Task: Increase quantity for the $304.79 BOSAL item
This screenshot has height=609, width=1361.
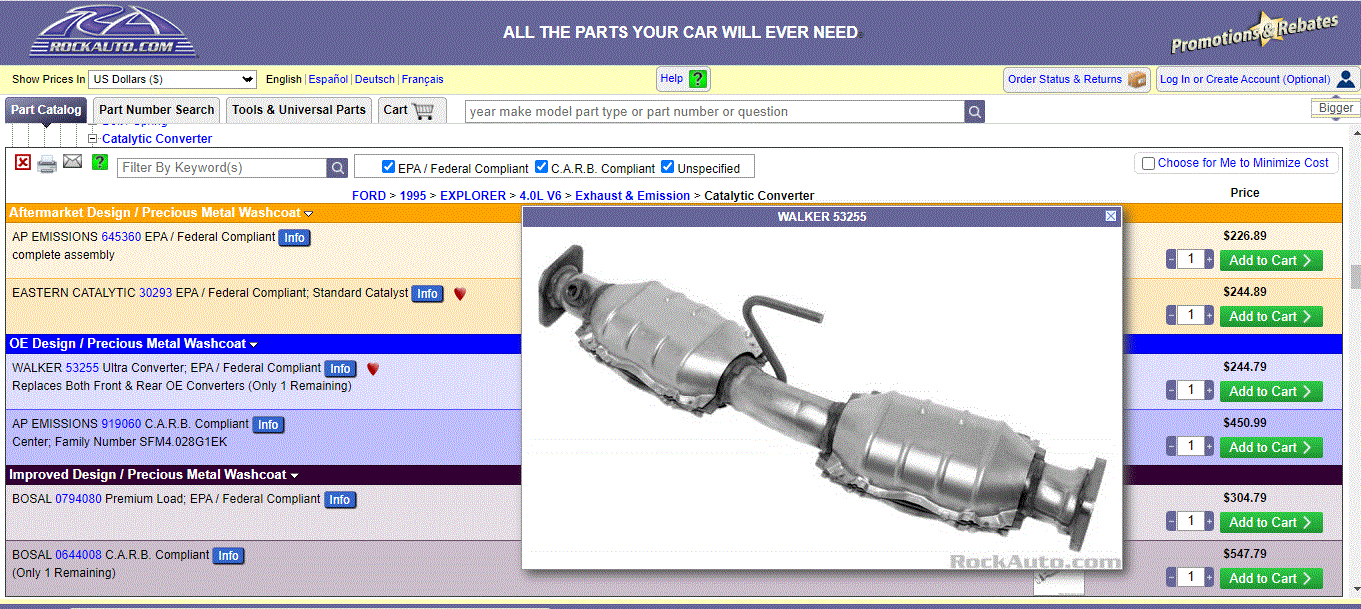Action: point(1209,522)
